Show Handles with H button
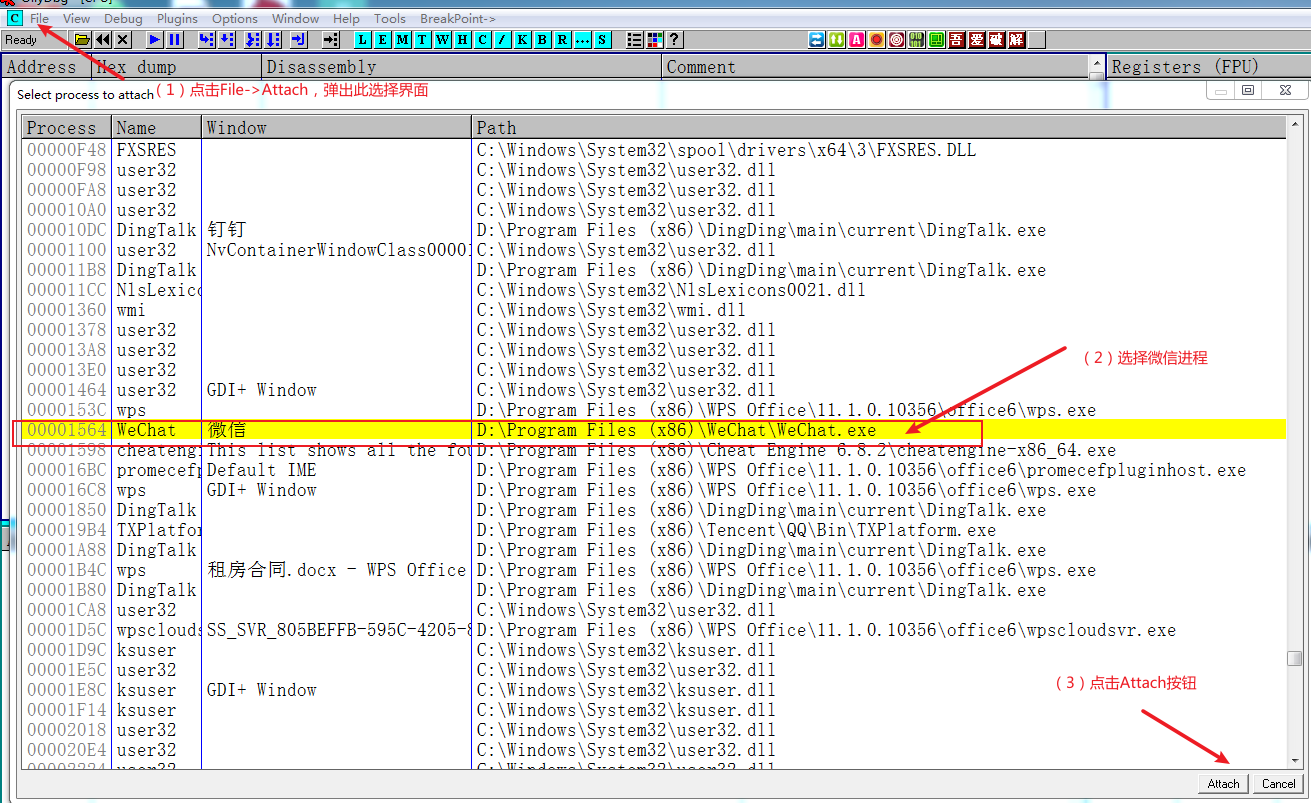The image size is (1311, 803). coord(462,40)
